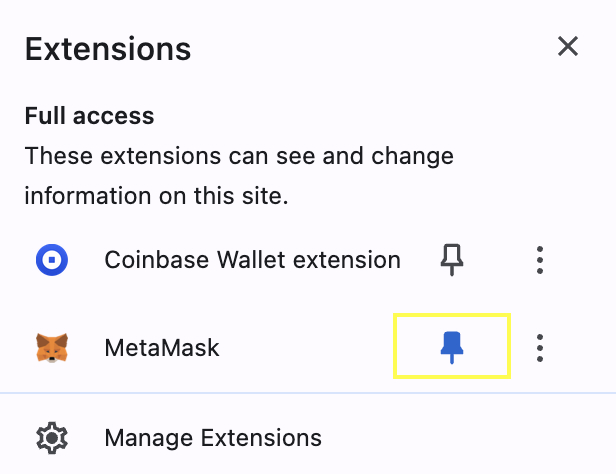616x474 pixels.
Task: Launch MetaMask from its name label
Action: pos(162,348)
